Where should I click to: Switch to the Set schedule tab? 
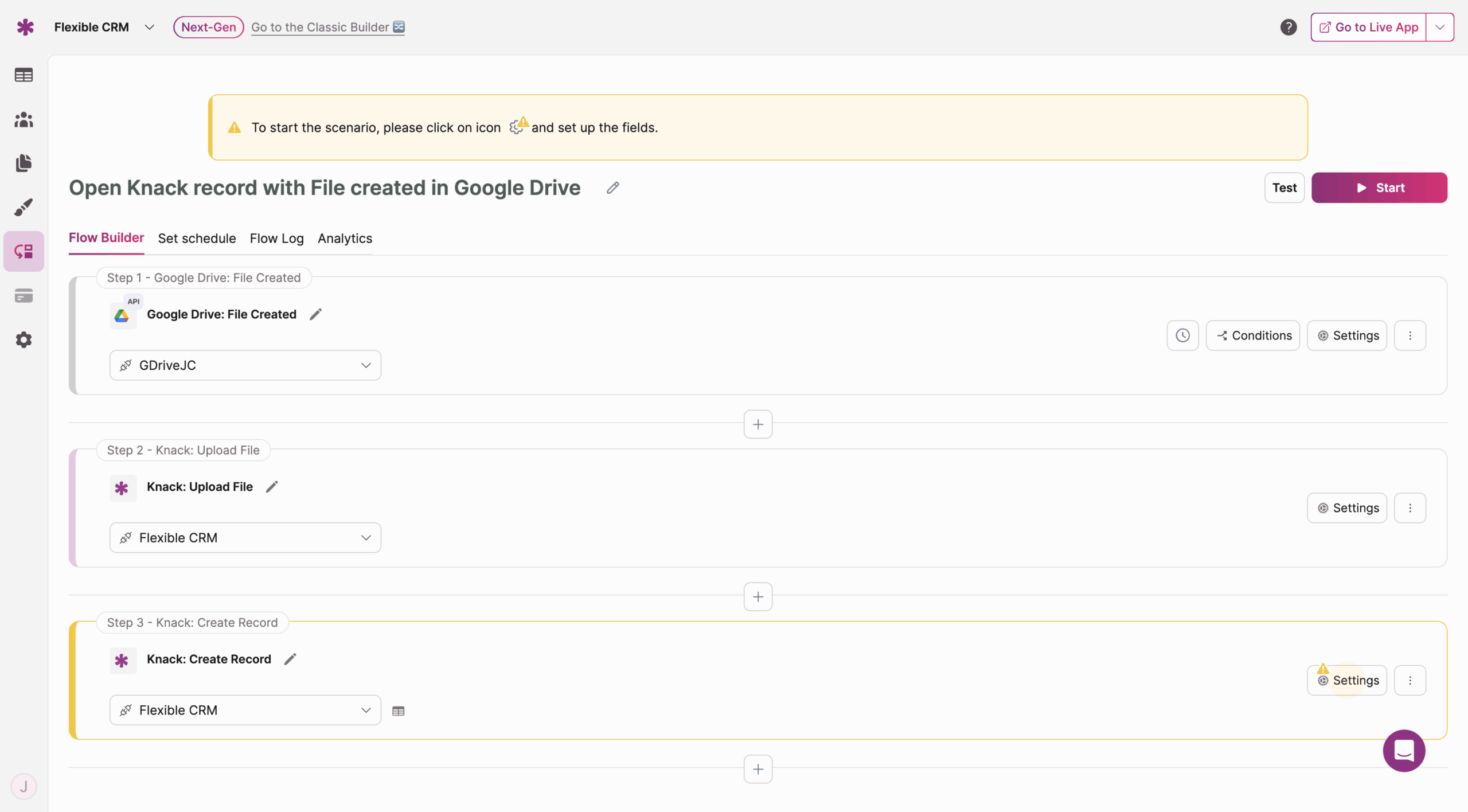pos(197,239)
